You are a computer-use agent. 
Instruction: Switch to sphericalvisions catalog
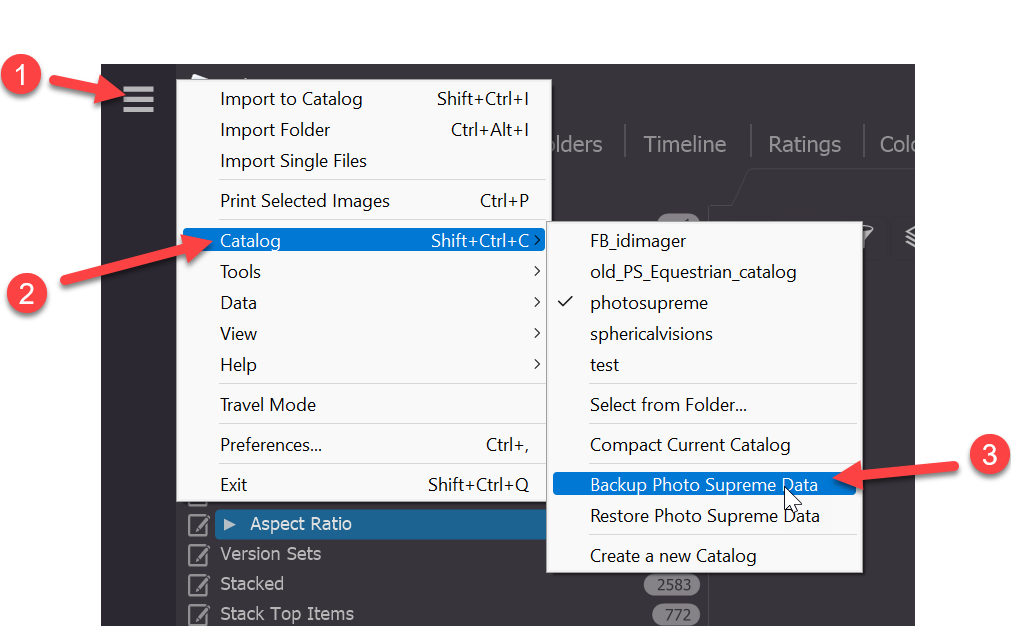704,333
